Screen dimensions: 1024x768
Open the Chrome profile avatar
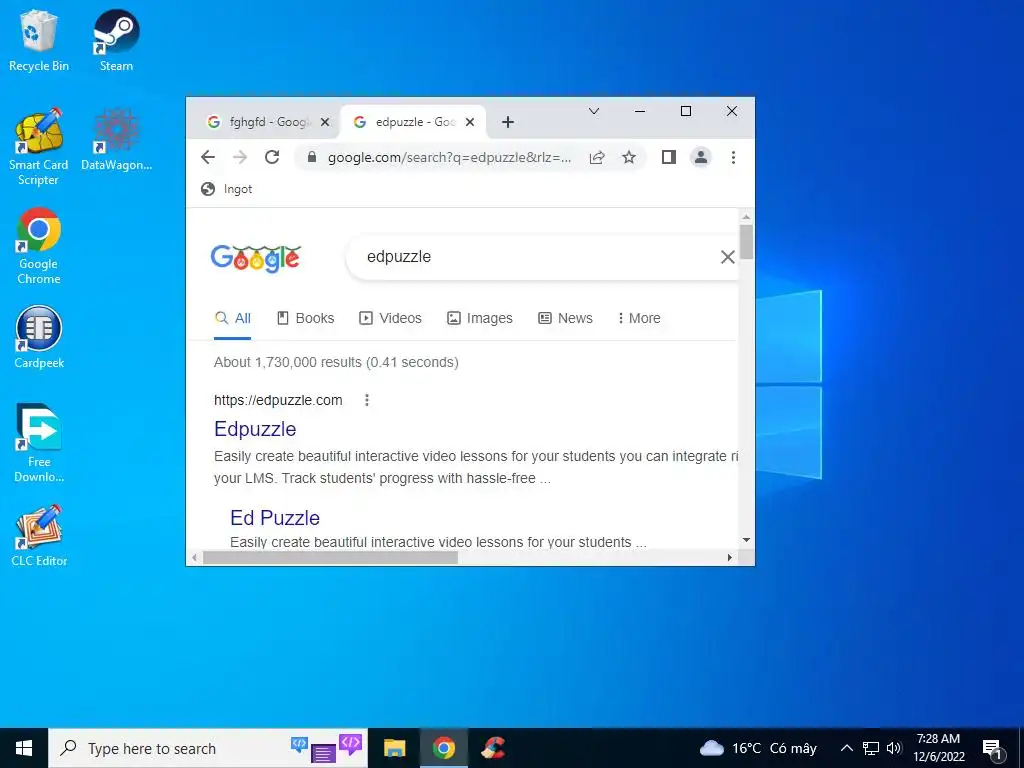pyautogui.click(x=700, y=157)
